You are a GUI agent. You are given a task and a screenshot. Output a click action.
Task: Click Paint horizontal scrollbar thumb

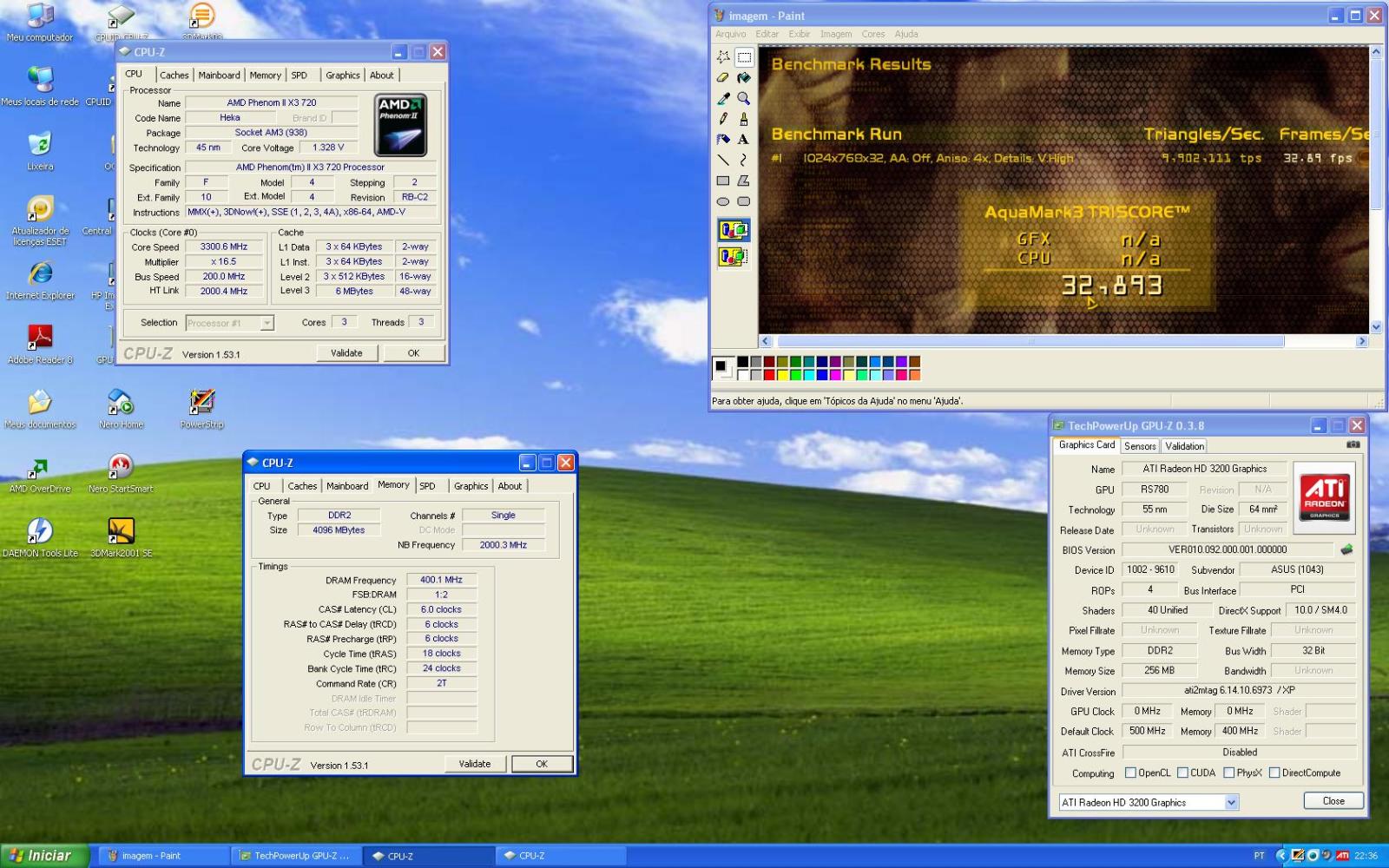coord(1030,341)
